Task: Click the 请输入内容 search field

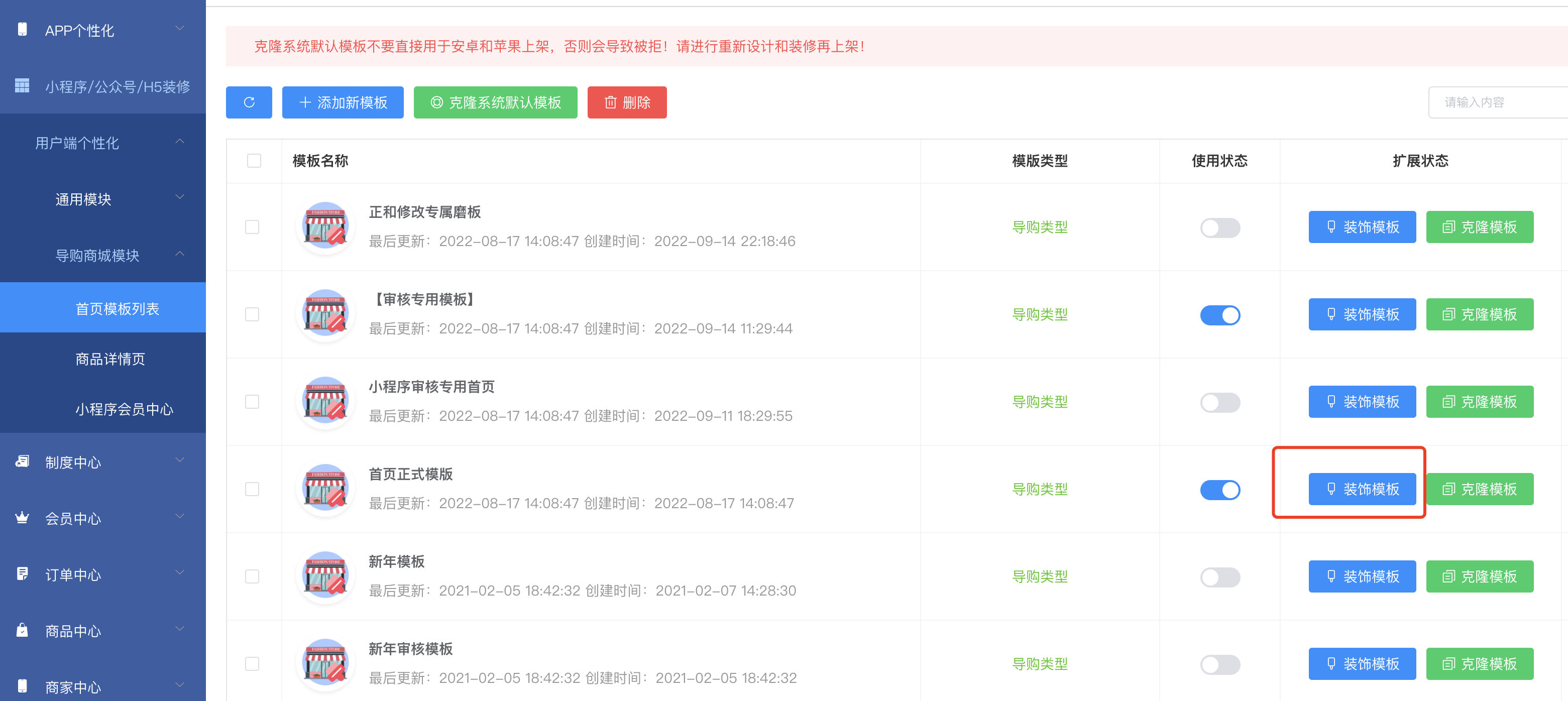Action: [x=1498, y=102]
